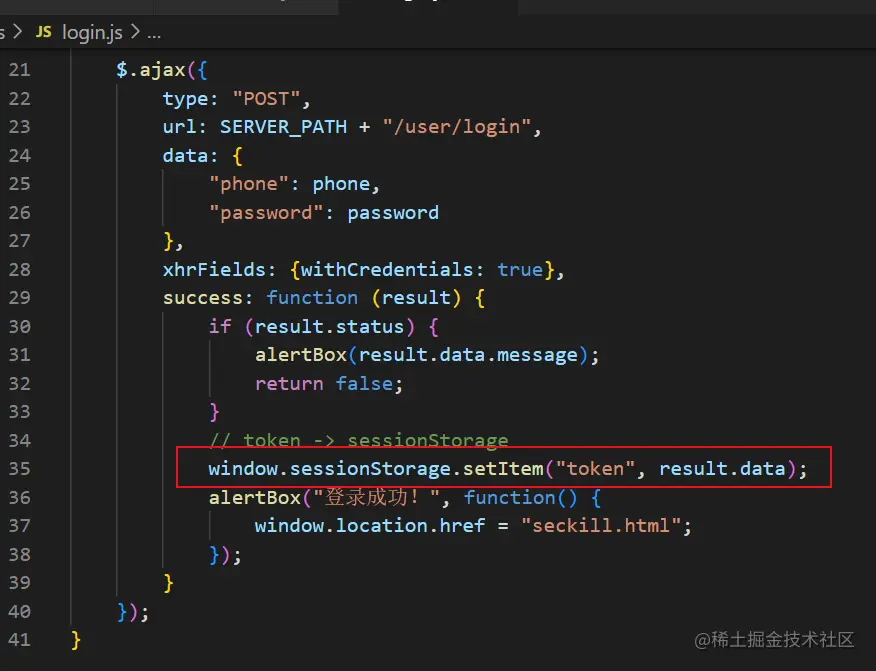
Task: Select SERVER_PATH identifier
Action: 283,127
